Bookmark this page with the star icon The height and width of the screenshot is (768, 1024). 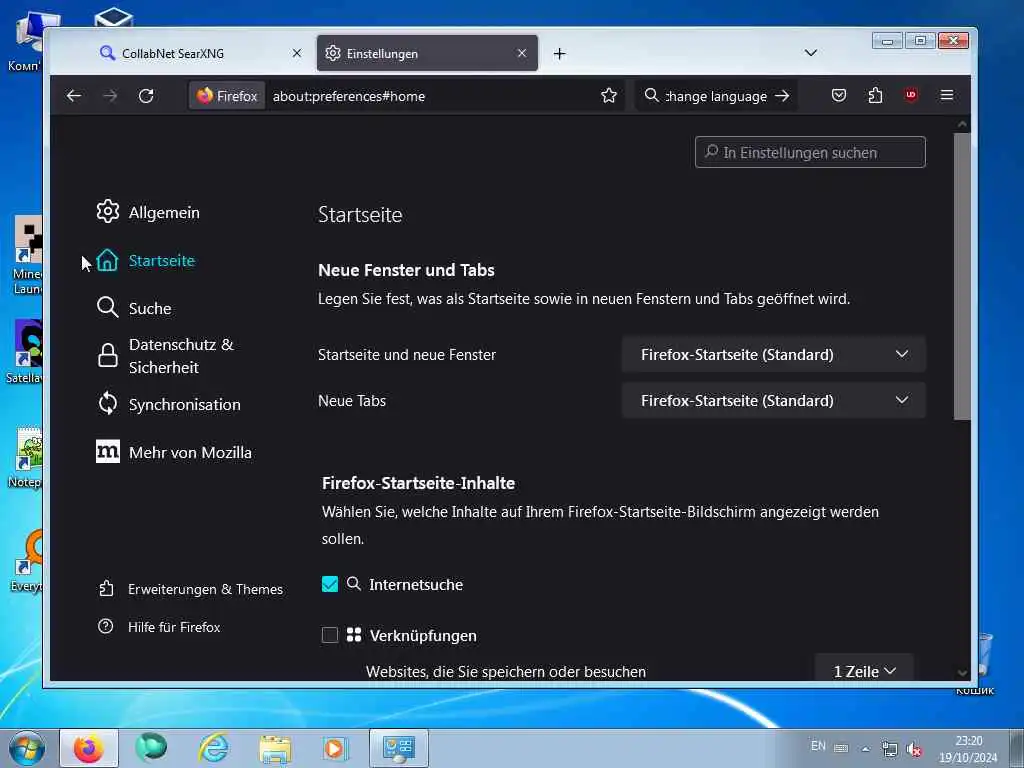tap(609, 96)
